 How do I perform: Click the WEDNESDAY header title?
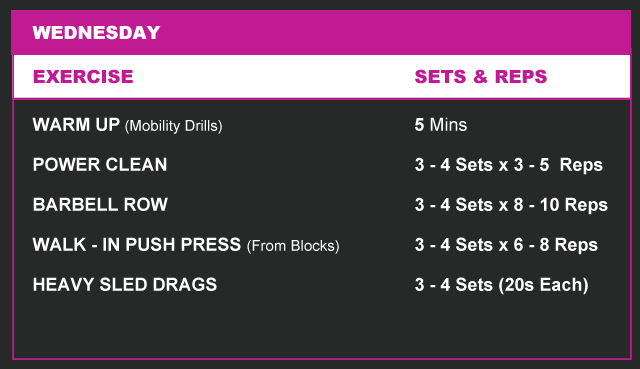[x=96, y=33]
